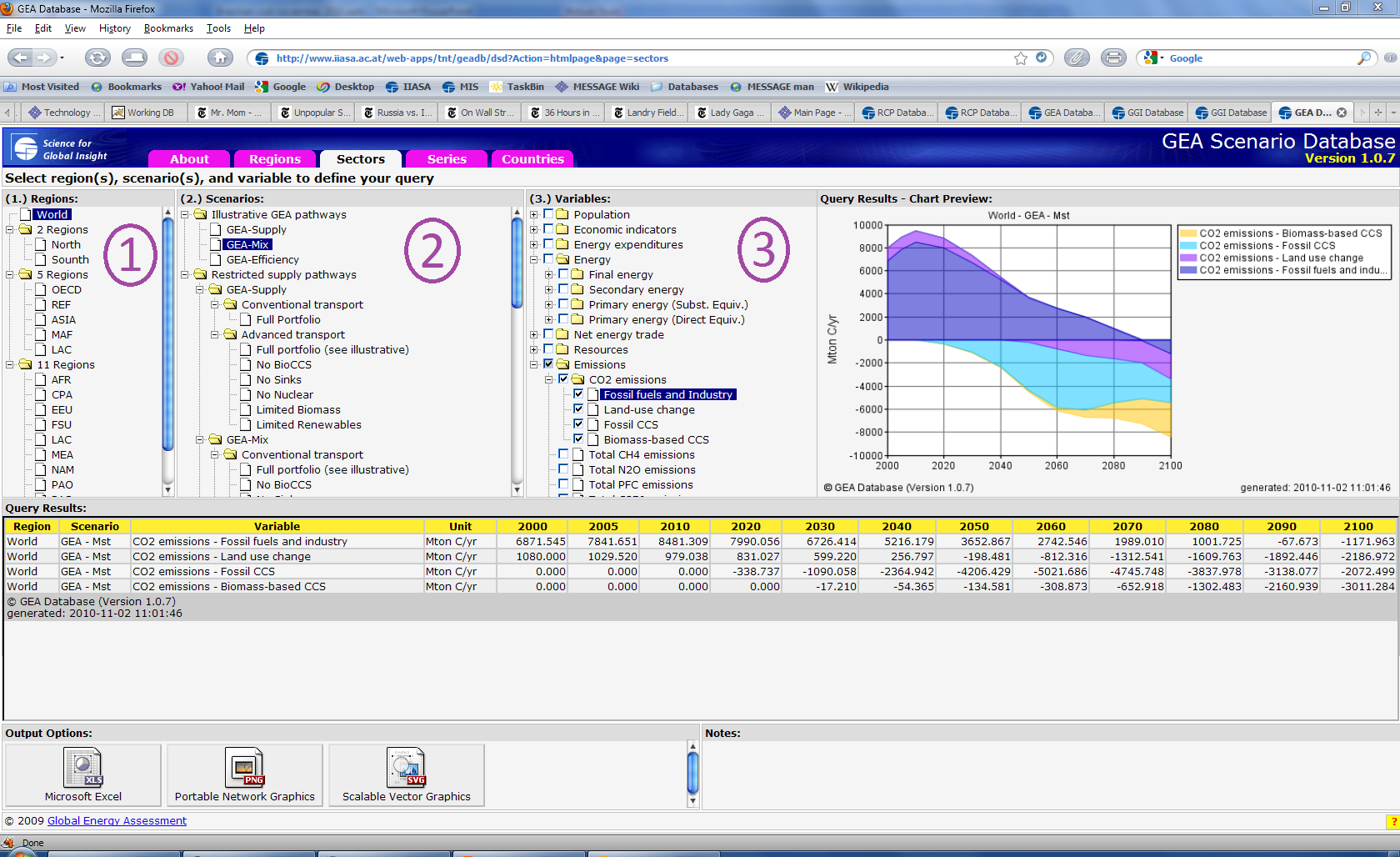Check the Final energy checkbox
This screenshot has width=1400, height=857.
pos(563,274)
